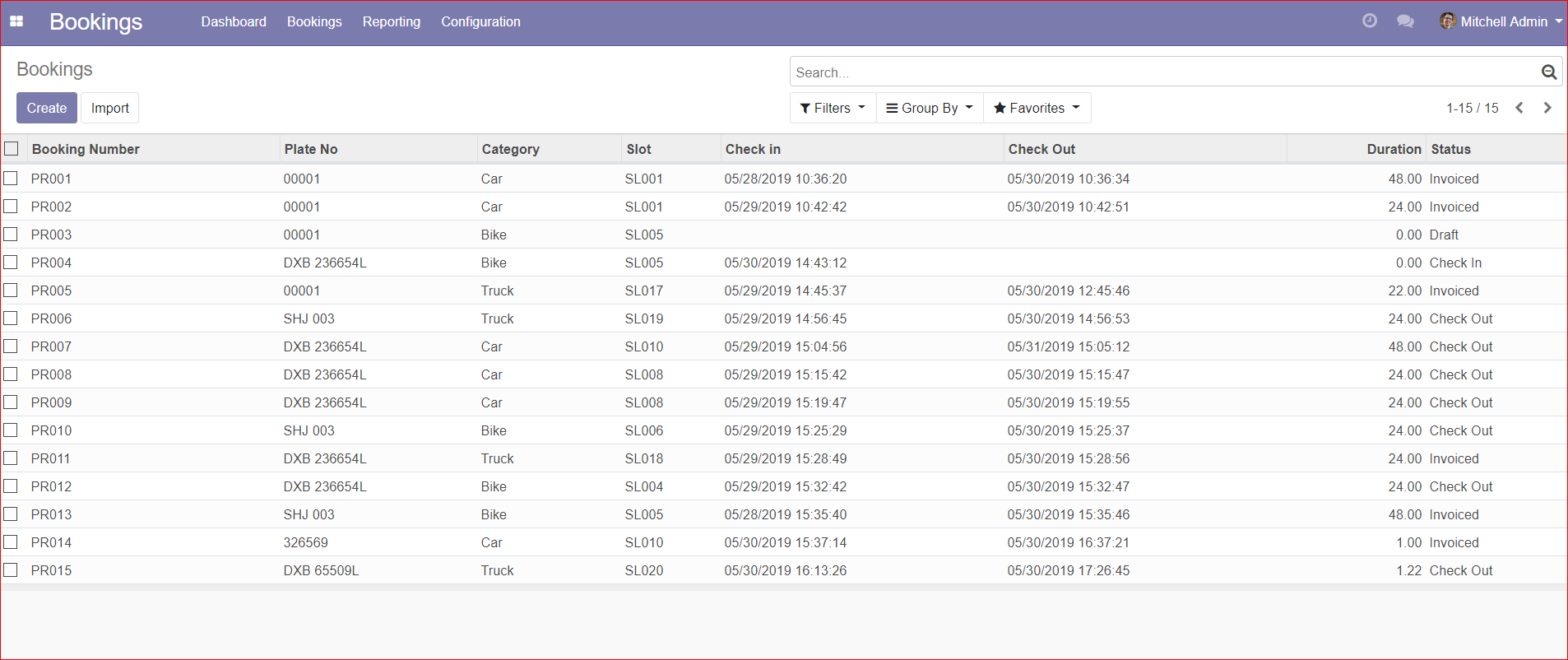Go to previous page arrow
The image size is (1568, 660).
(1519, 108)
